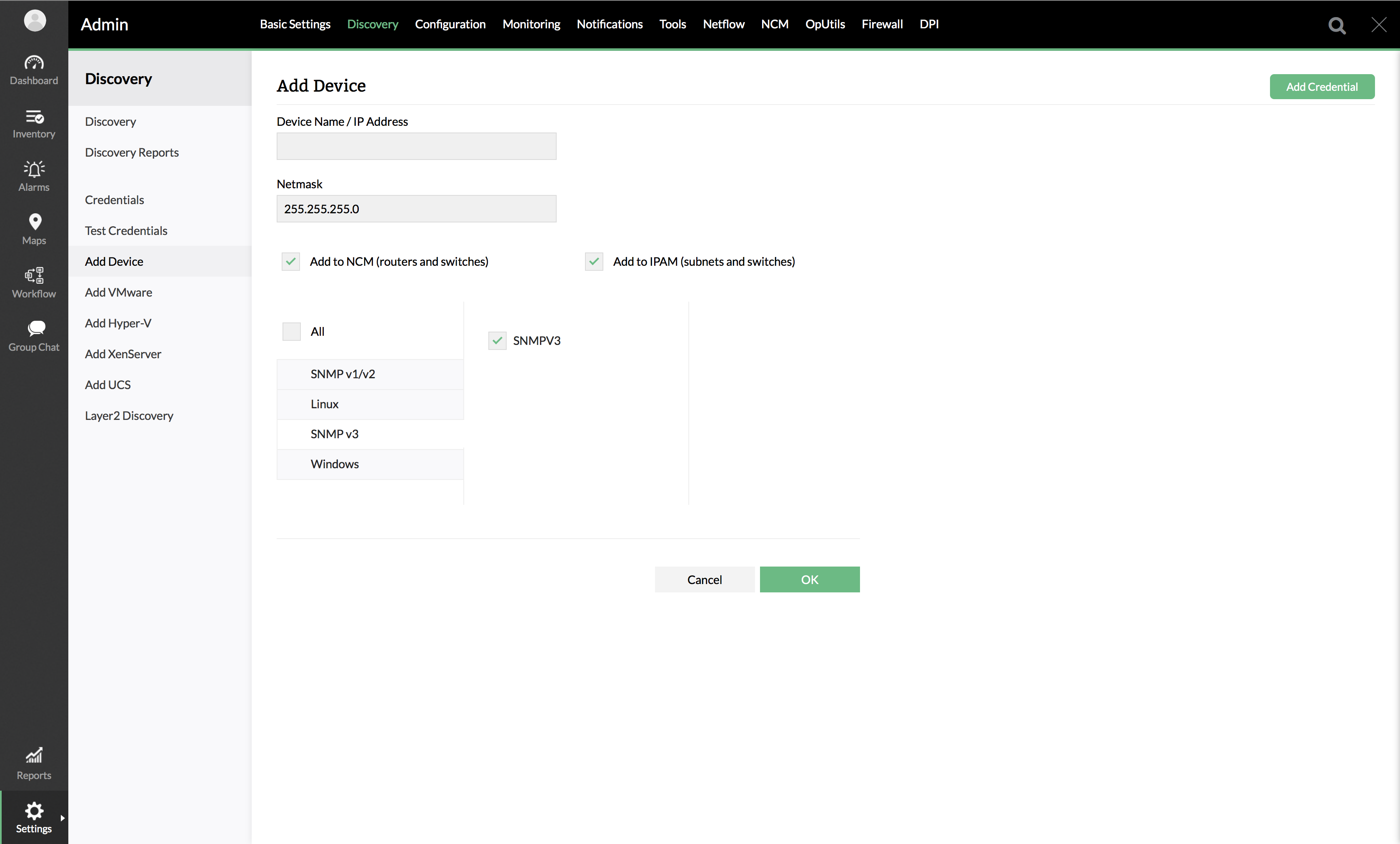Select SNMP v1/v2 credential category
Screen dimensions: 1400x844
342,374
